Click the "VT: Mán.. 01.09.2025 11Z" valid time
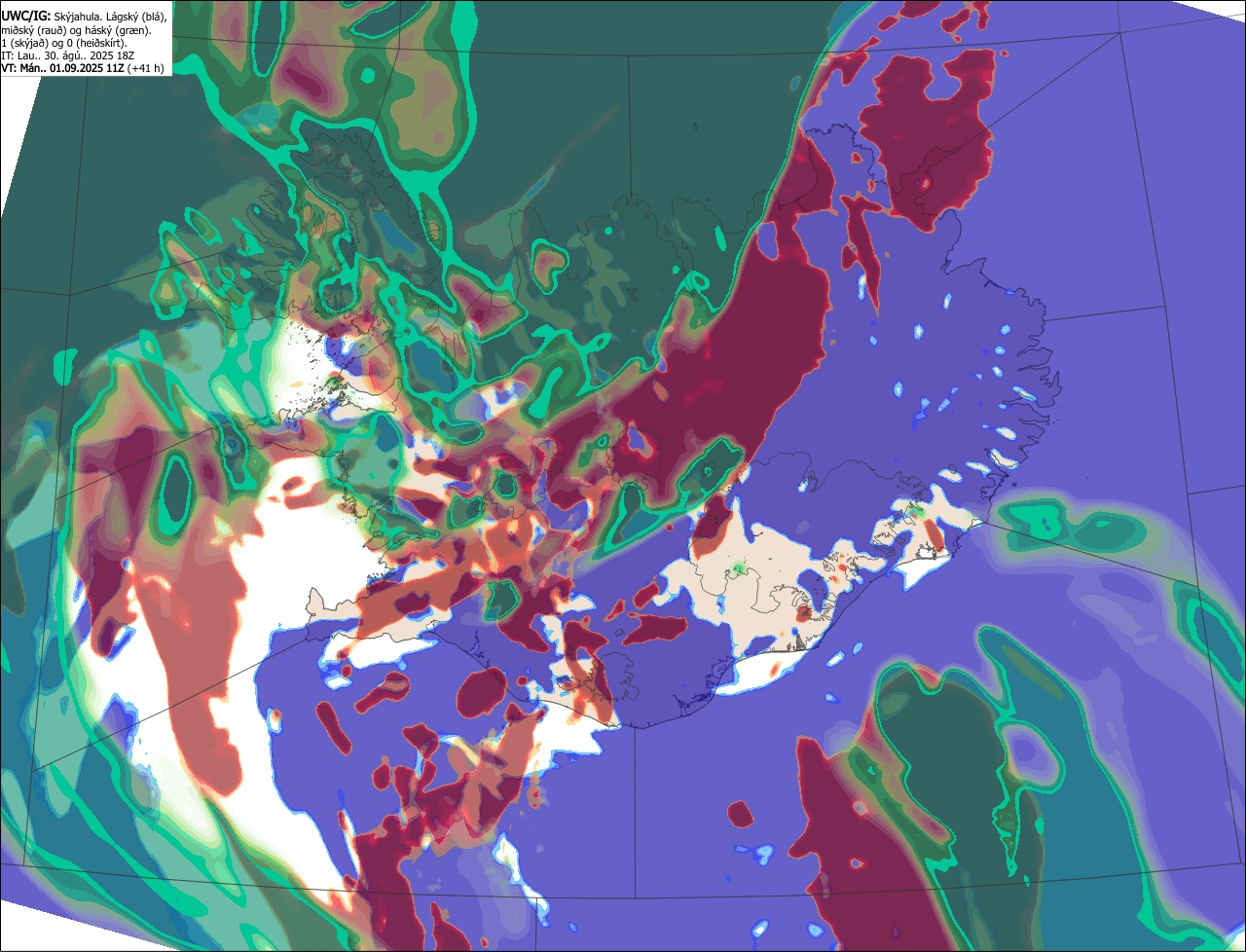The width and height of the screenshot is (1246, 952). (61, 68)
